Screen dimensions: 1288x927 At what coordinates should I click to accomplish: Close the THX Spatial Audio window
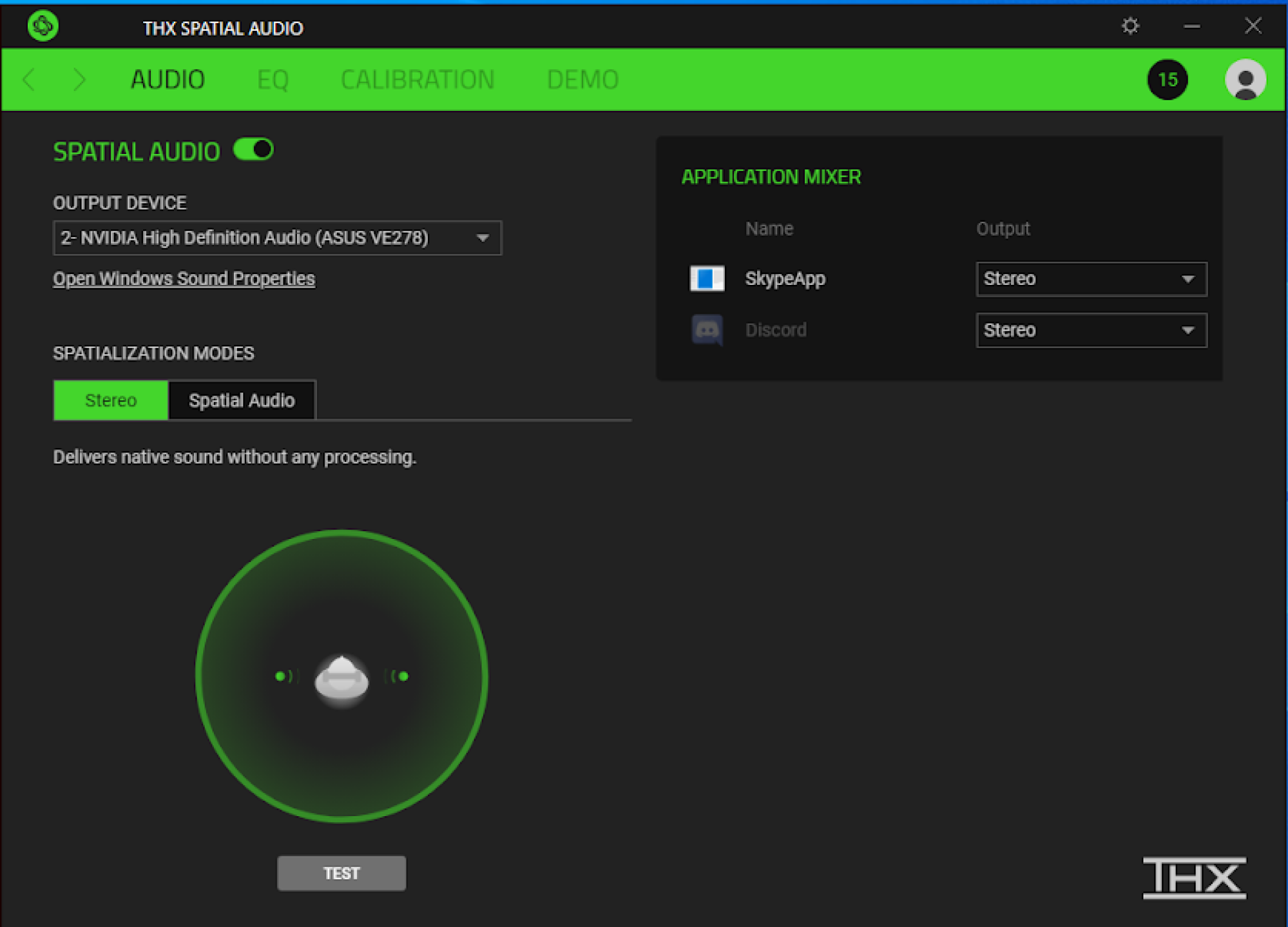click(x=1253, y=26)
